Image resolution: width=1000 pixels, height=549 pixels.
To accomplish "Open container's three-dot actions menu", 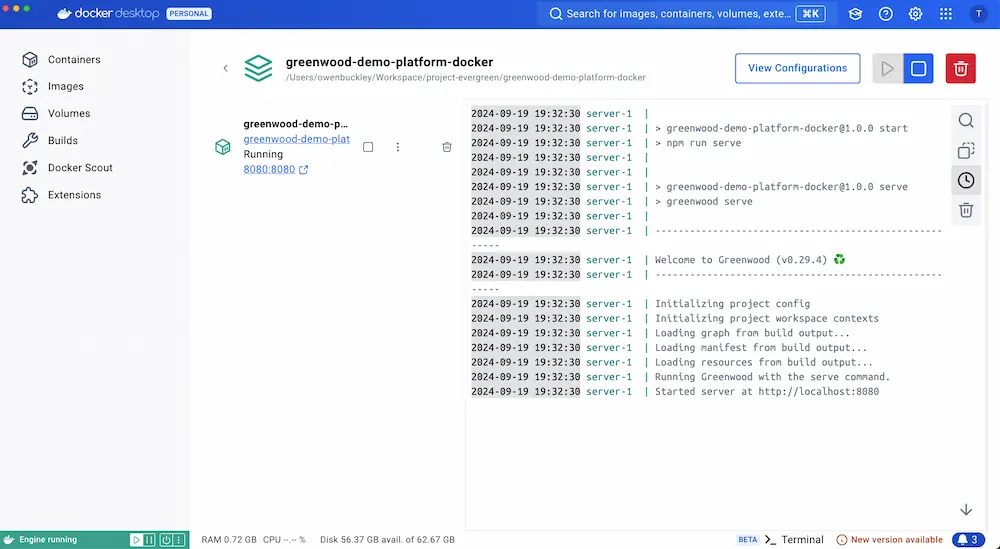I will (398, 147).
